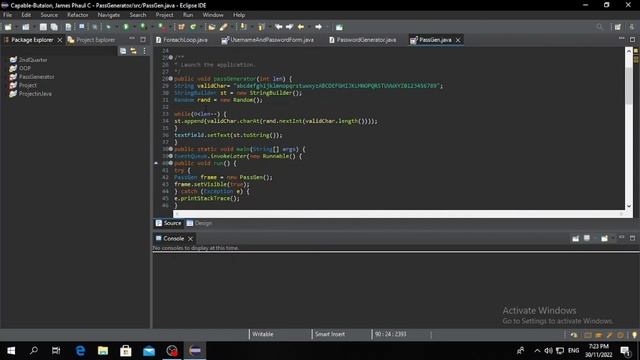The width and height of the screenshot is (640, 360).
Task: Click the Last Edit Location arrow
Action: (x=279, y=27)
